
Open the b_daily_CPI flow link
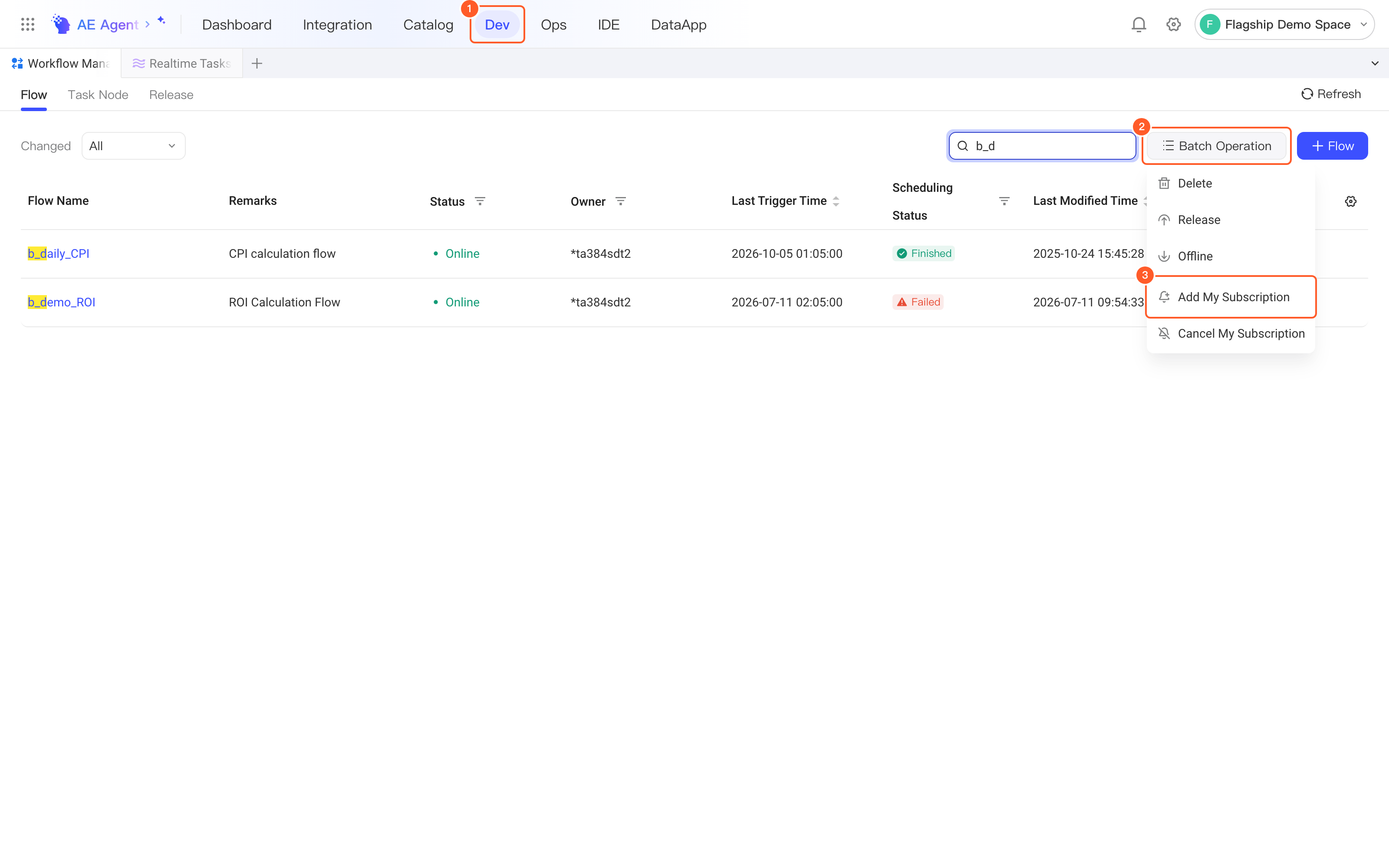59,254
